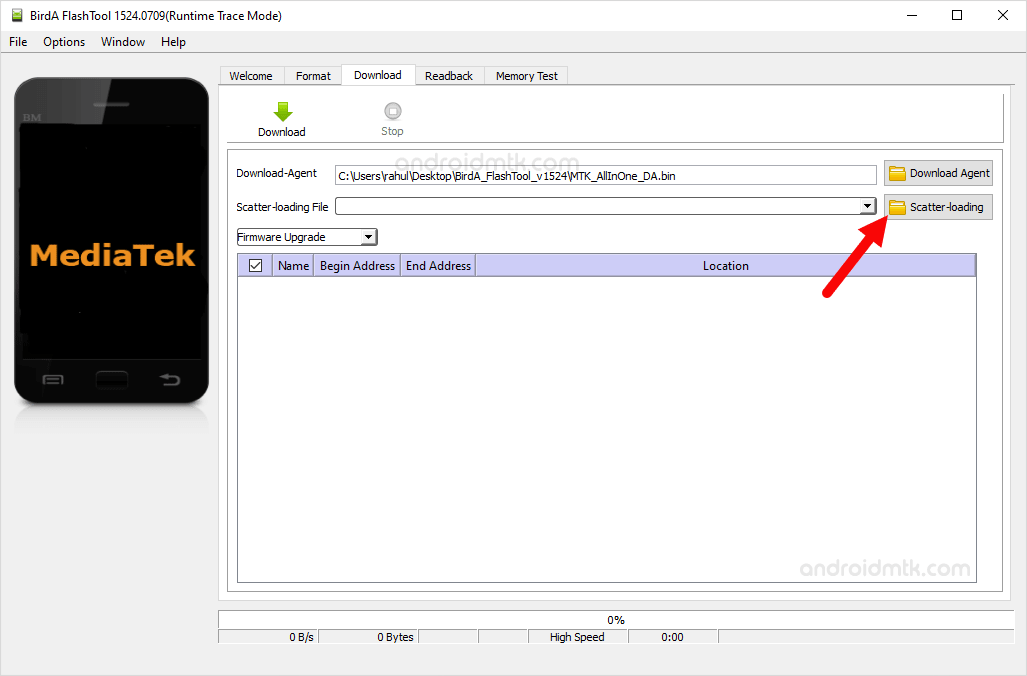Expand the Scatter-loading File dropdown
The height and width of the screenshot is (676, 1027).
868,206
